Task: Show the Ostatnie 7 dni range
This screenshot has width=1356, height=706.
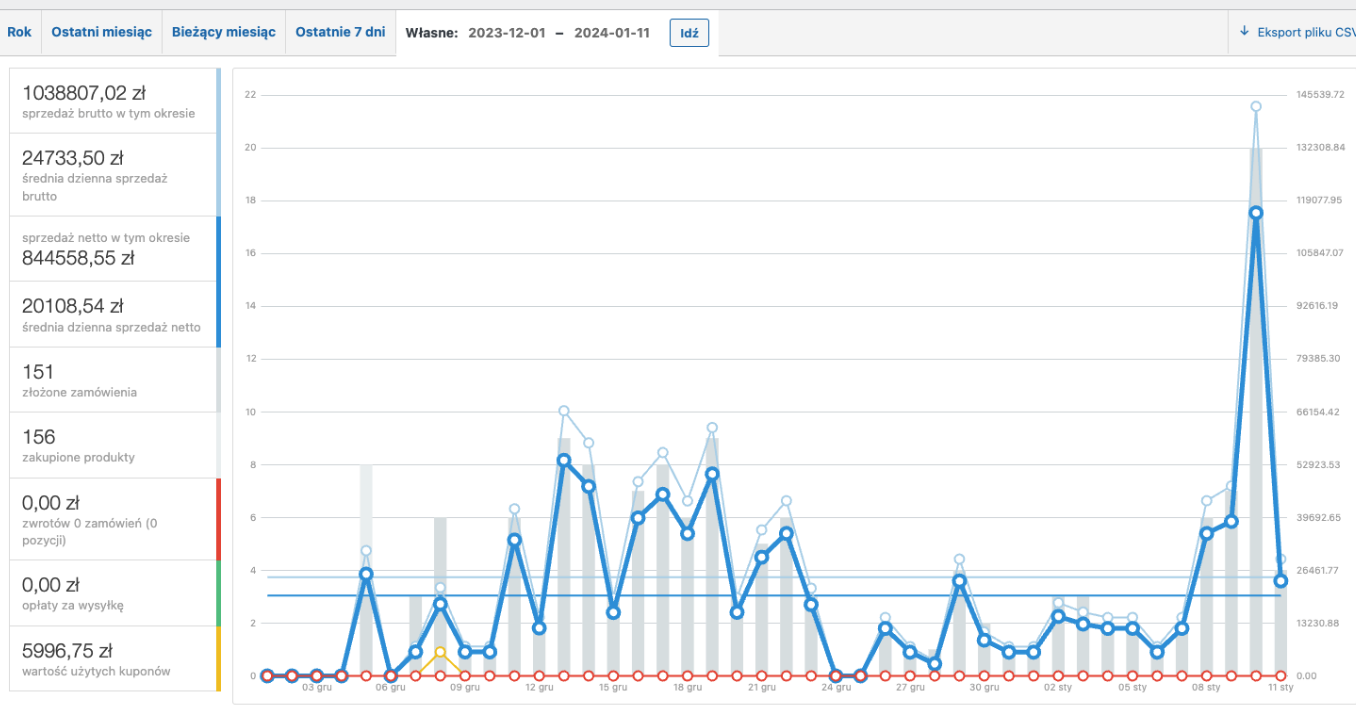Action: point(340,32)
